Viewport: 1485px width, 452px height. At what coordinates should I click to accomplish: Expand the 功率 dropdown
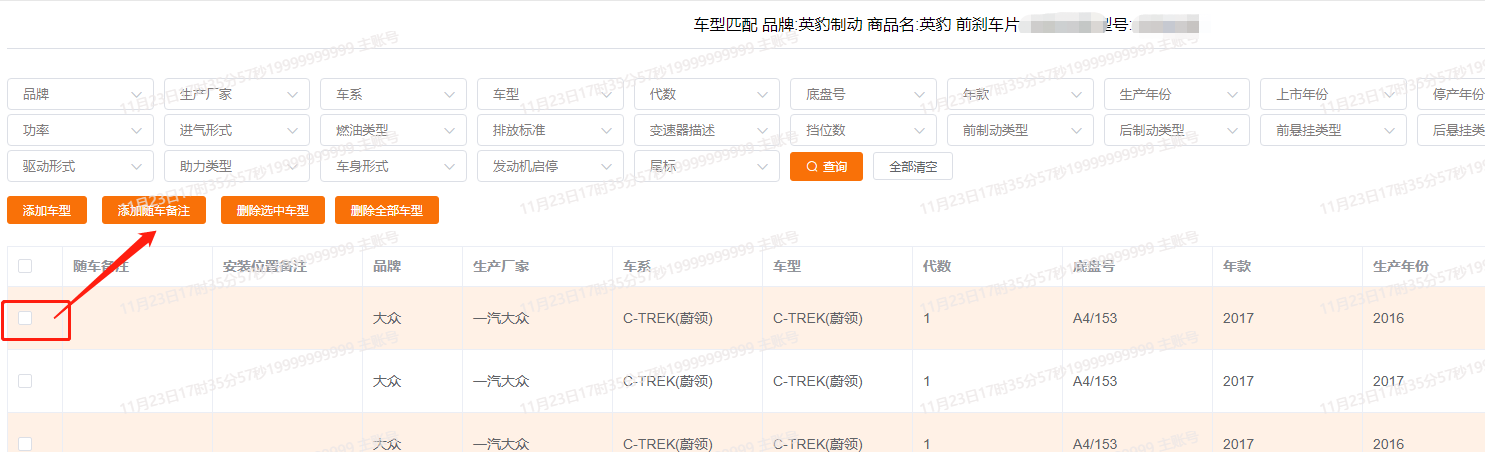[80, 130]
